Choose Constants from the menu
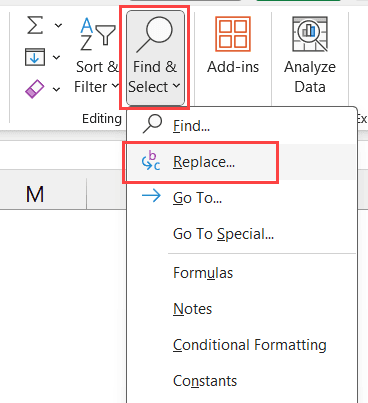Screen dimensions: 368x403 pyautogui.click(x=242, y=381)
